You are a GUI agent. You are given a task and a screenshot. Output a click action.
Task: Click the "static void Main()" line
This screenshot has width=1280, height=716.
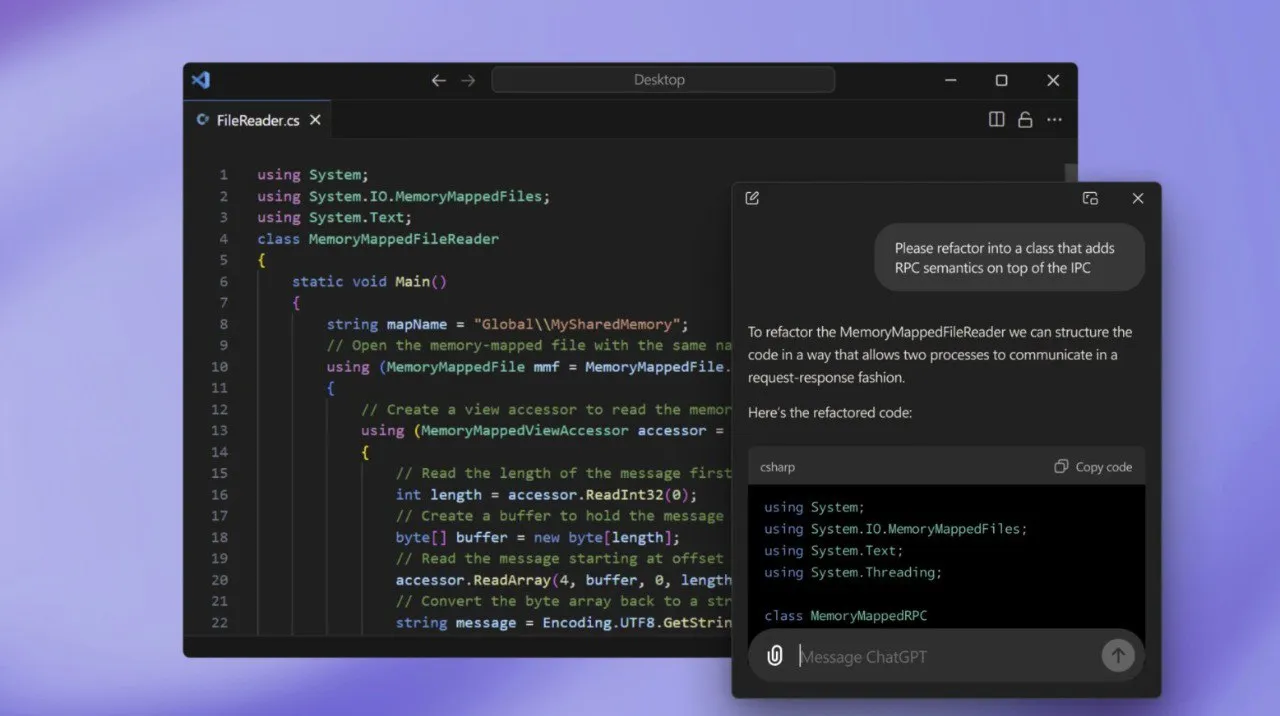pyautogui.click(x=369, y=282)
